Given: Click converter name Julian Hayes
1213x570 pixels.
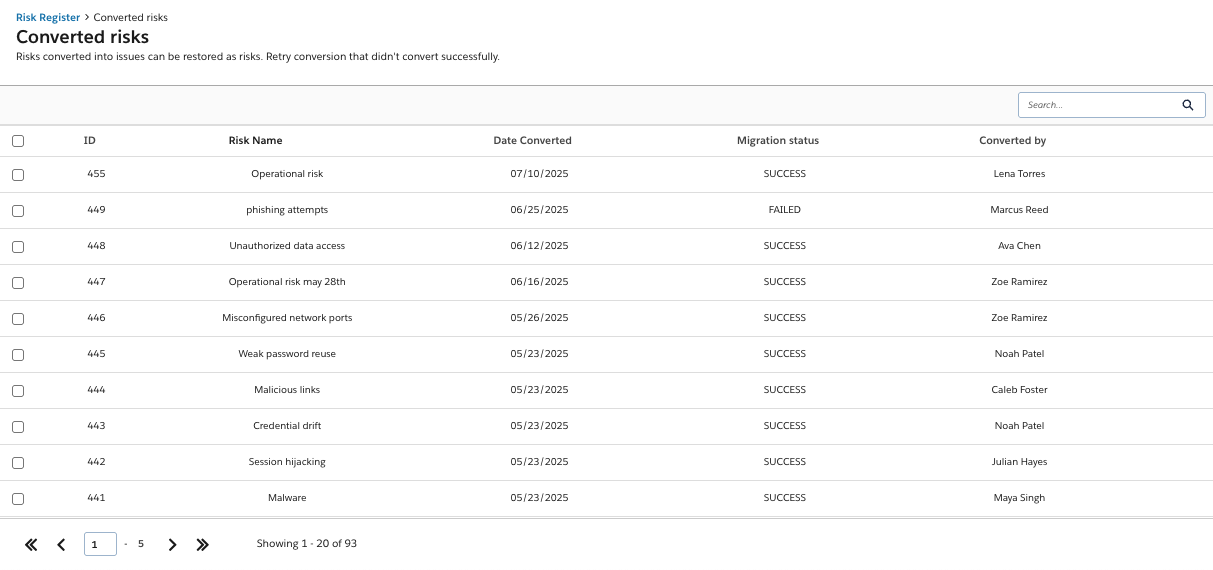Looking at the screenshot, I should pos(1019,462).
